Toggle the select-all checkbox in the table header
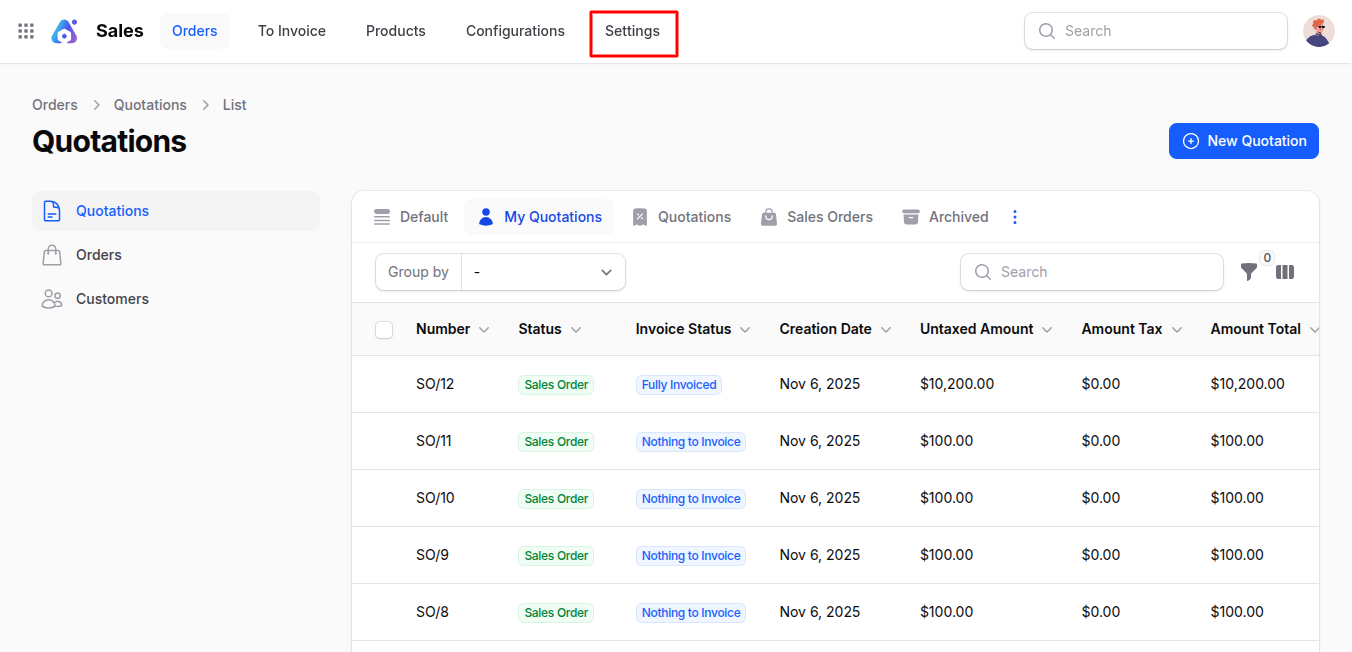 point(384,329)
